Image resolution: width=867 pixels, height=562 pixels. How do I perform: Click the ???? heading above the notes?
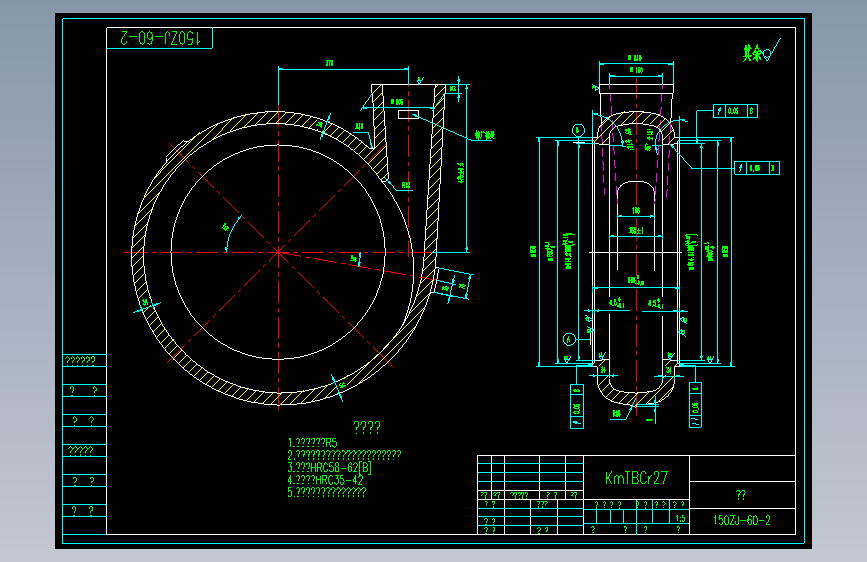click(367, 426)
